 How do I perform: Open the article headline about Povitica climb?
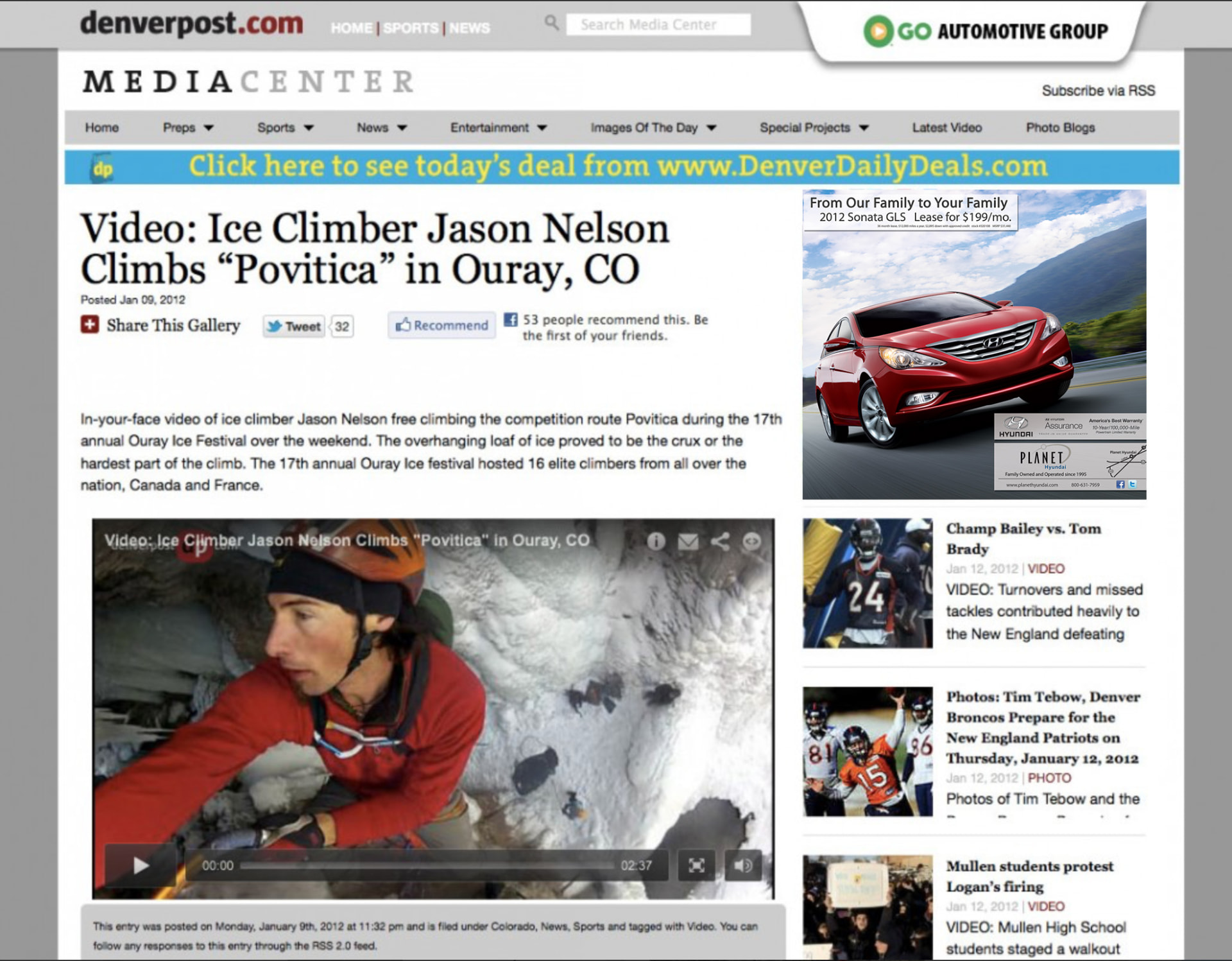[375, 248]
